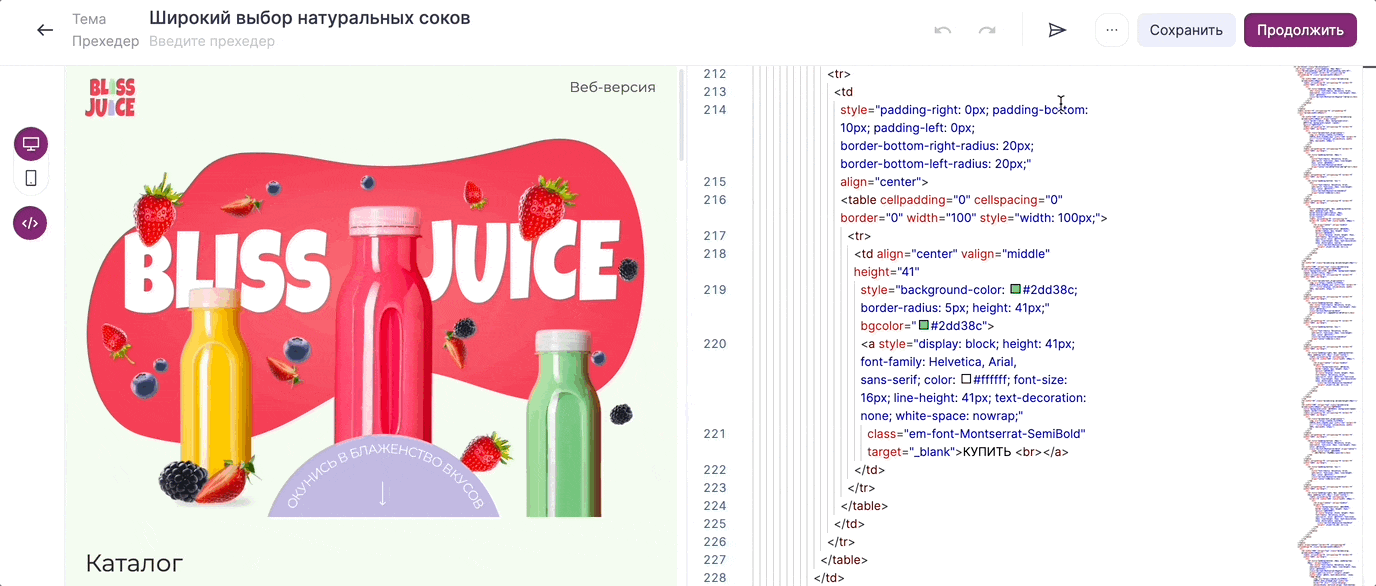Click the Каталог heading in preview
The width and height of the screenshot is (1376, 586).
click(x=135, y=562)
